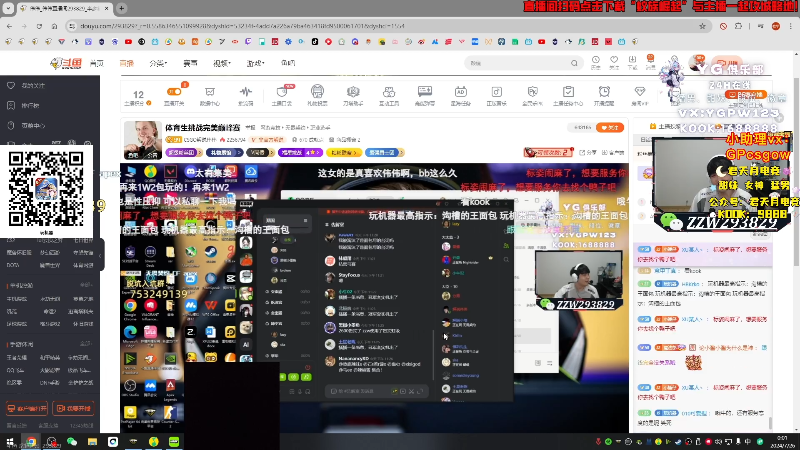Open the subtitle screen icon in the streamer toolbar
The height and width of the screenshot is (450, 800).
tap(424, 95)
